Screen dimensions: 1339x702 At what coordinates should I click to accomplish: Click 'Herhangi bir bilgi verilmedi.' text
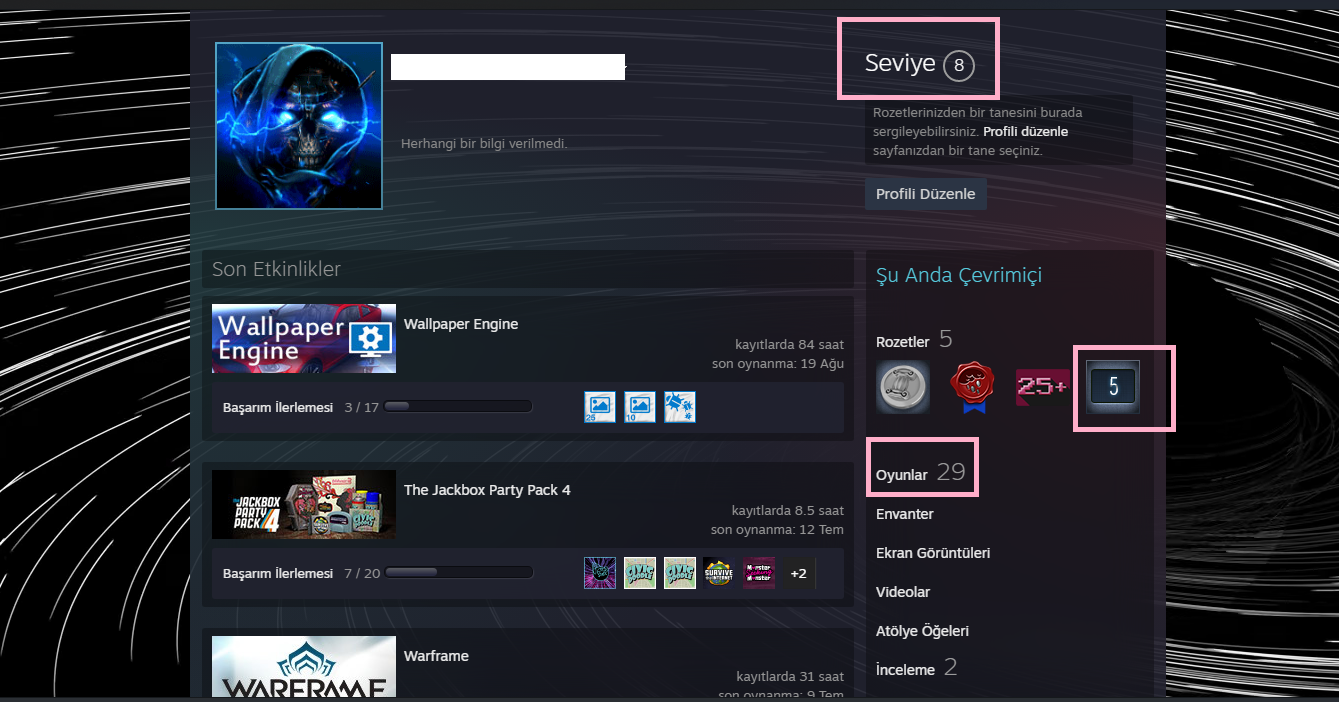[484, 144]
